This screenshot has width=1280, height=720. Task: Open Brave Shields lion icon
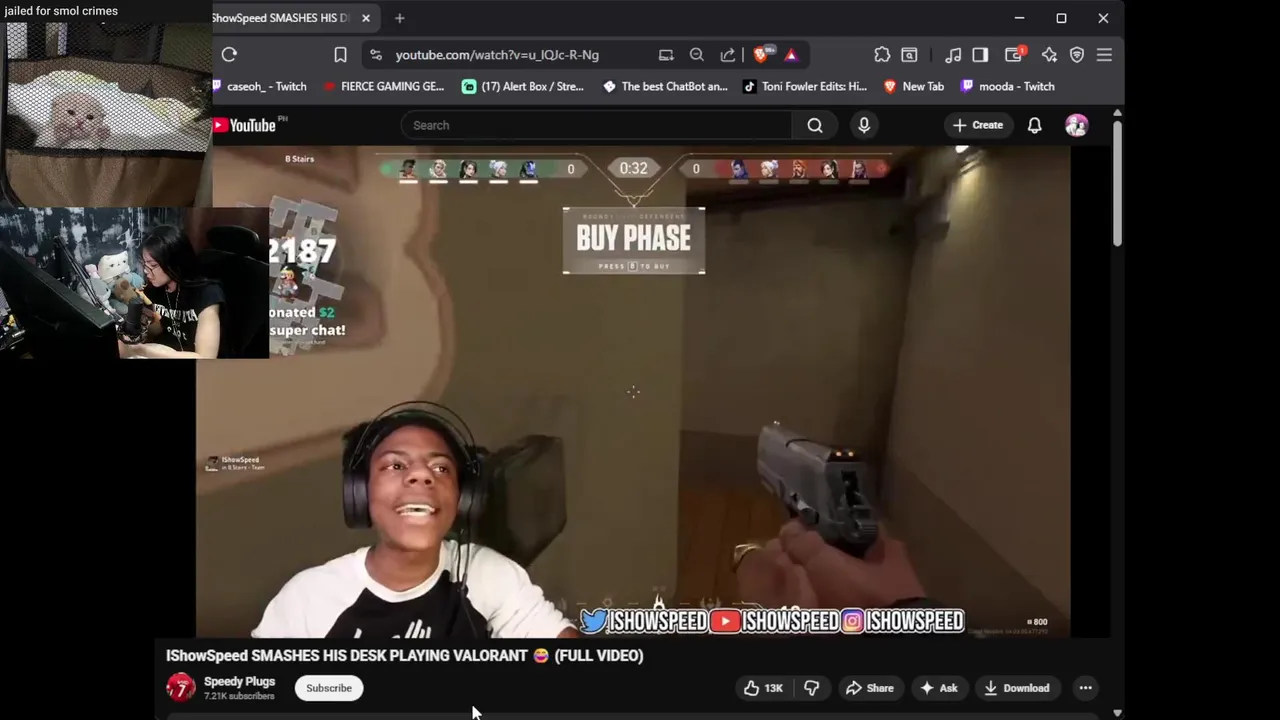(761, 55)
